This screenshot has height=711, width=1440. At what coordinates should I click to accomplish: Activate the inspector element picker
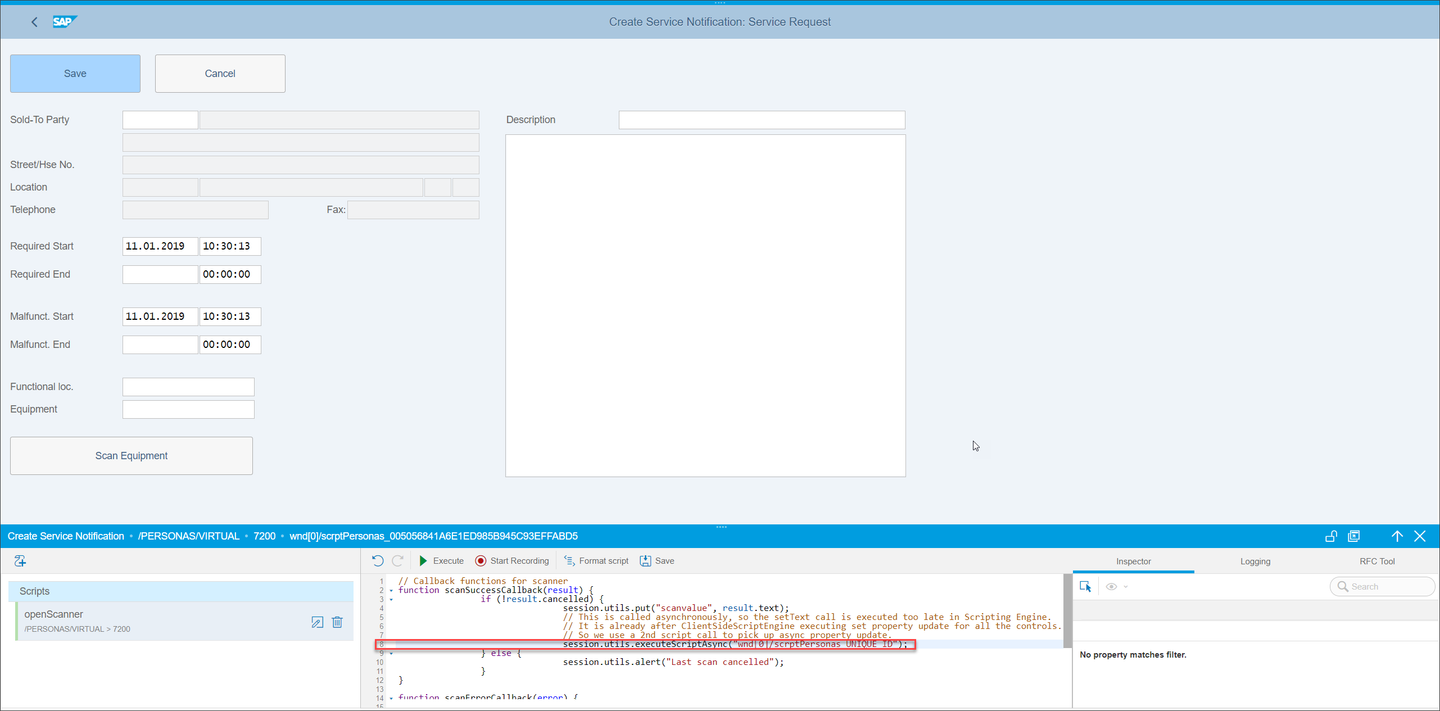(x=1086, y=587)
